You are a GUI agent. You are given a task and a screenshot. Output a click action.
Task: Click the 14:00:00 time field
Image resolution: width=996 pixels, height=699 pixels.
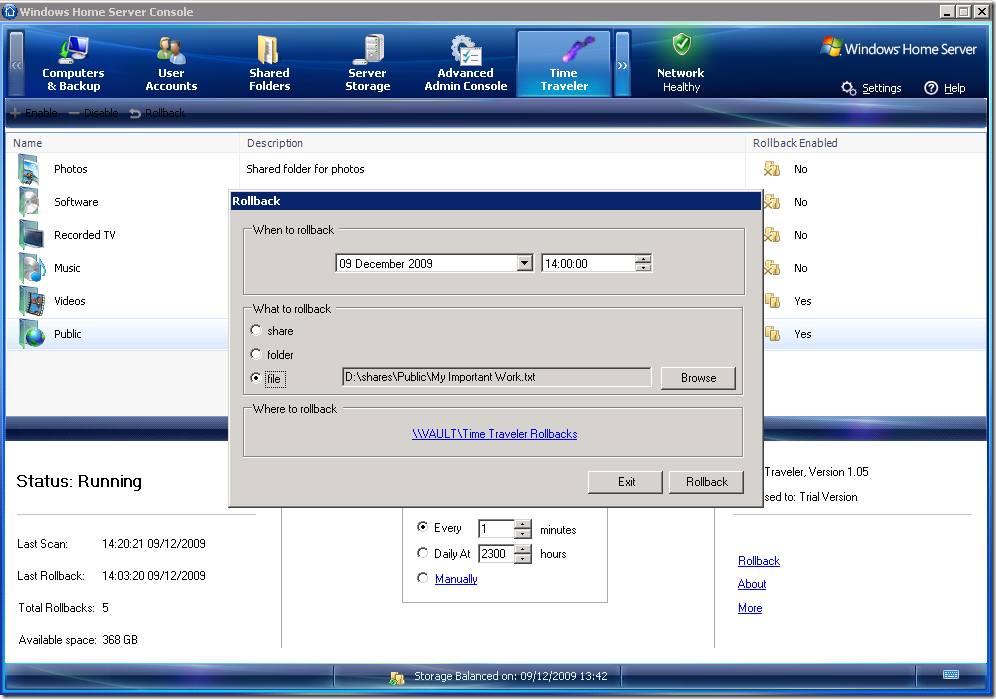click(588, 263)
